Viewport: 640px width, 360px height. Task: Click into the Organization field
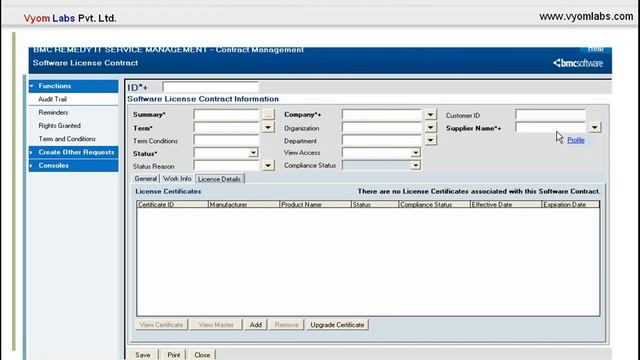[382, 127]
